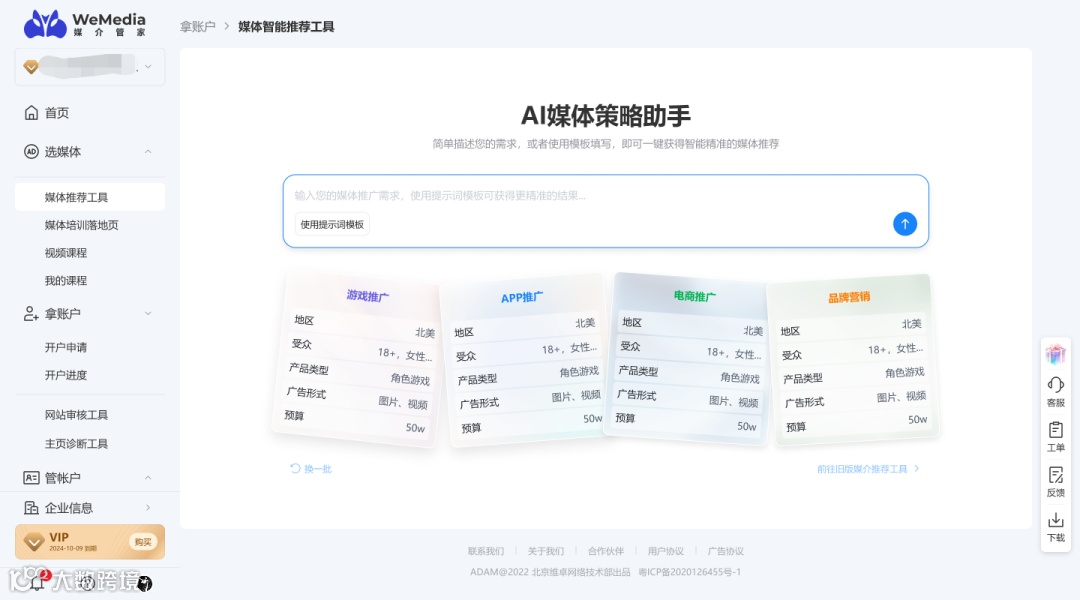Viewport: 1080px width, 600px height.
Task: Open 客服 customer service headset icon
Action: 1055,385
